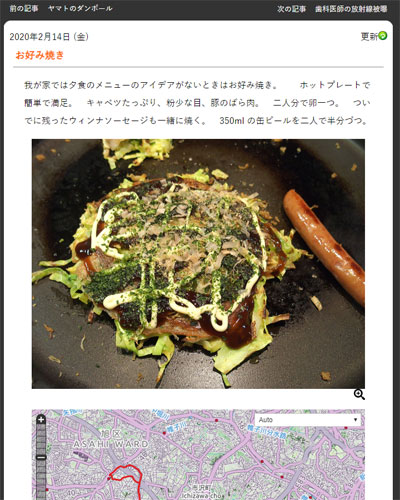Click the Ichizawa-cho label on the map
The image size is (400, 500).
point(202,496)
